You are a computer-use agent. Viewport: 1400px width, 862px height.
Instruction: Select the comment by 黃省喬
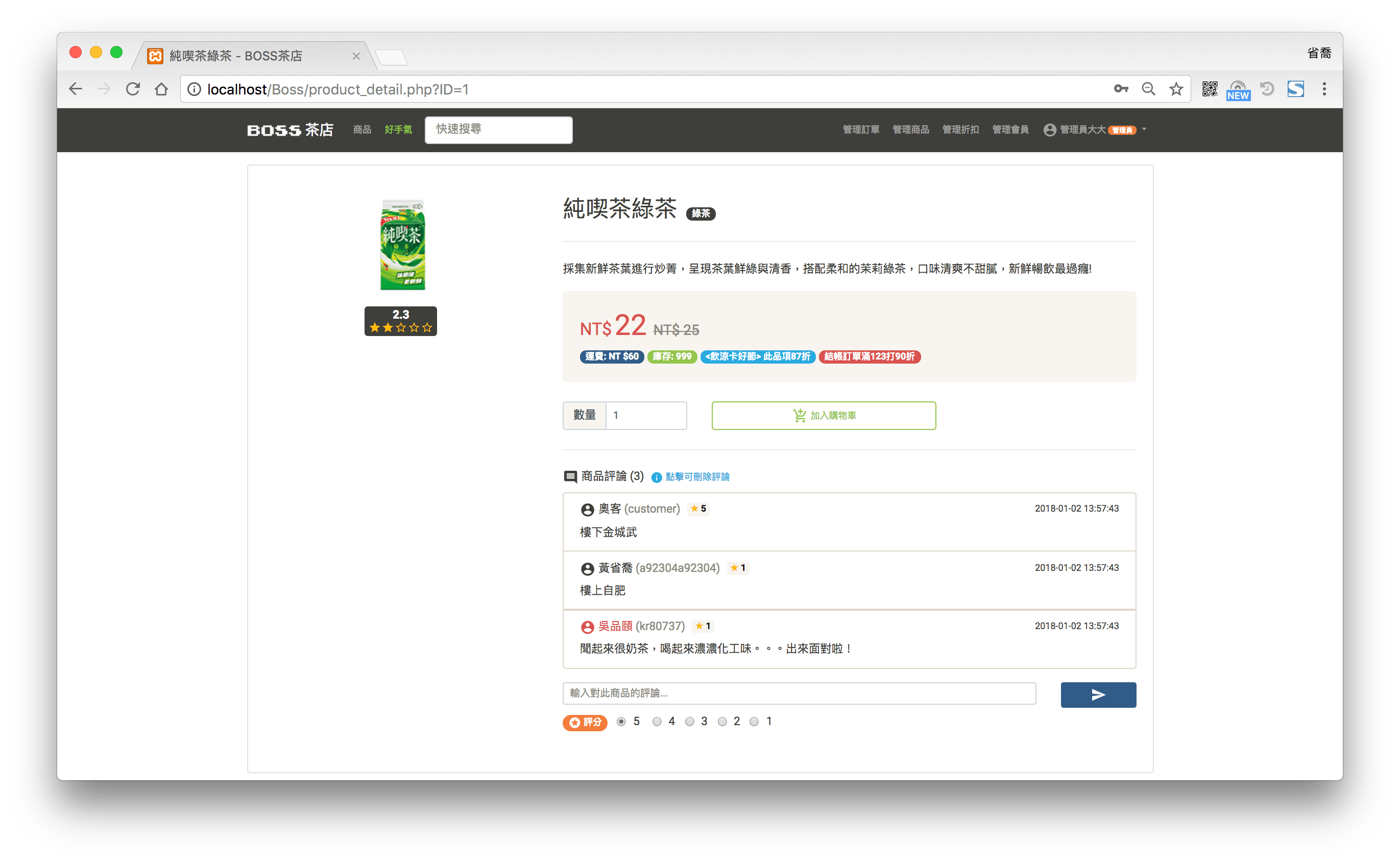(x=850, y=580)
